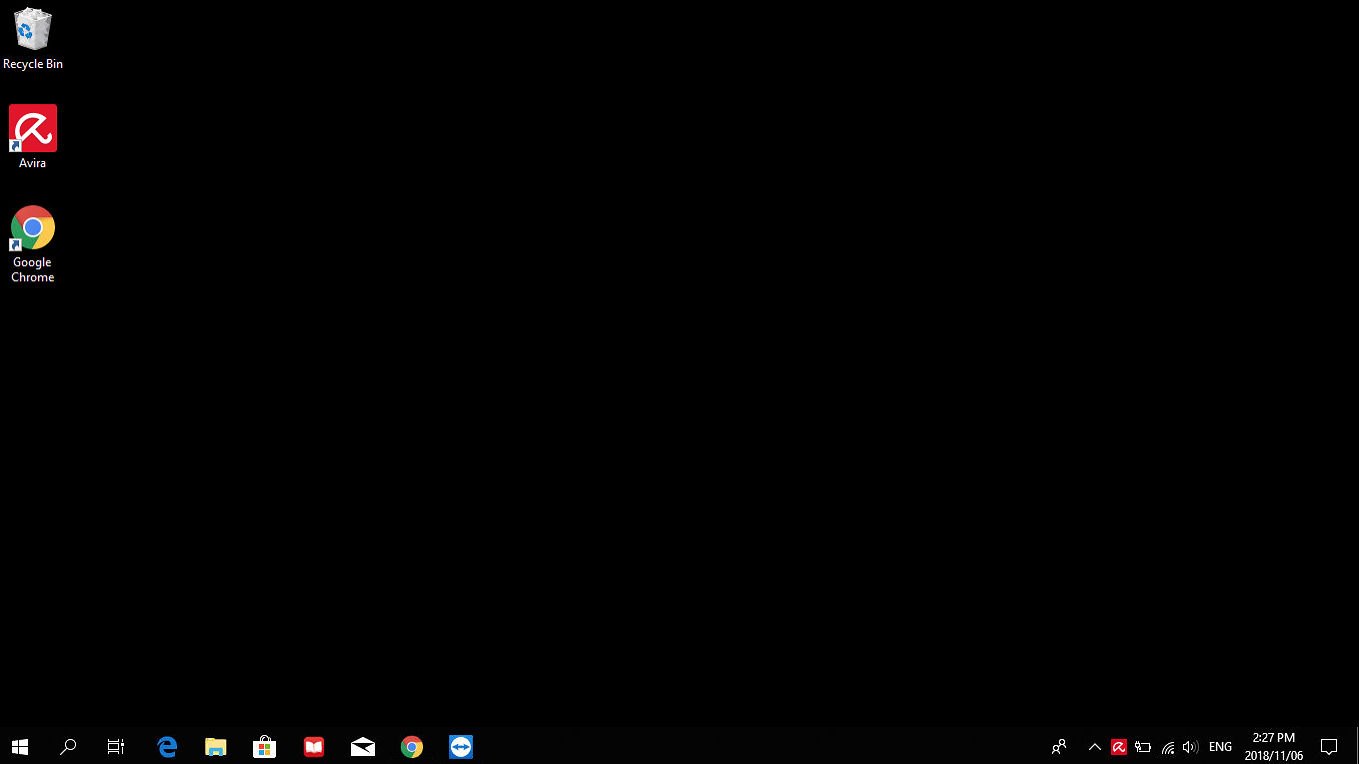Open Task View from taskbar
Screen dimensions: 1359x764
pos(116,746)
